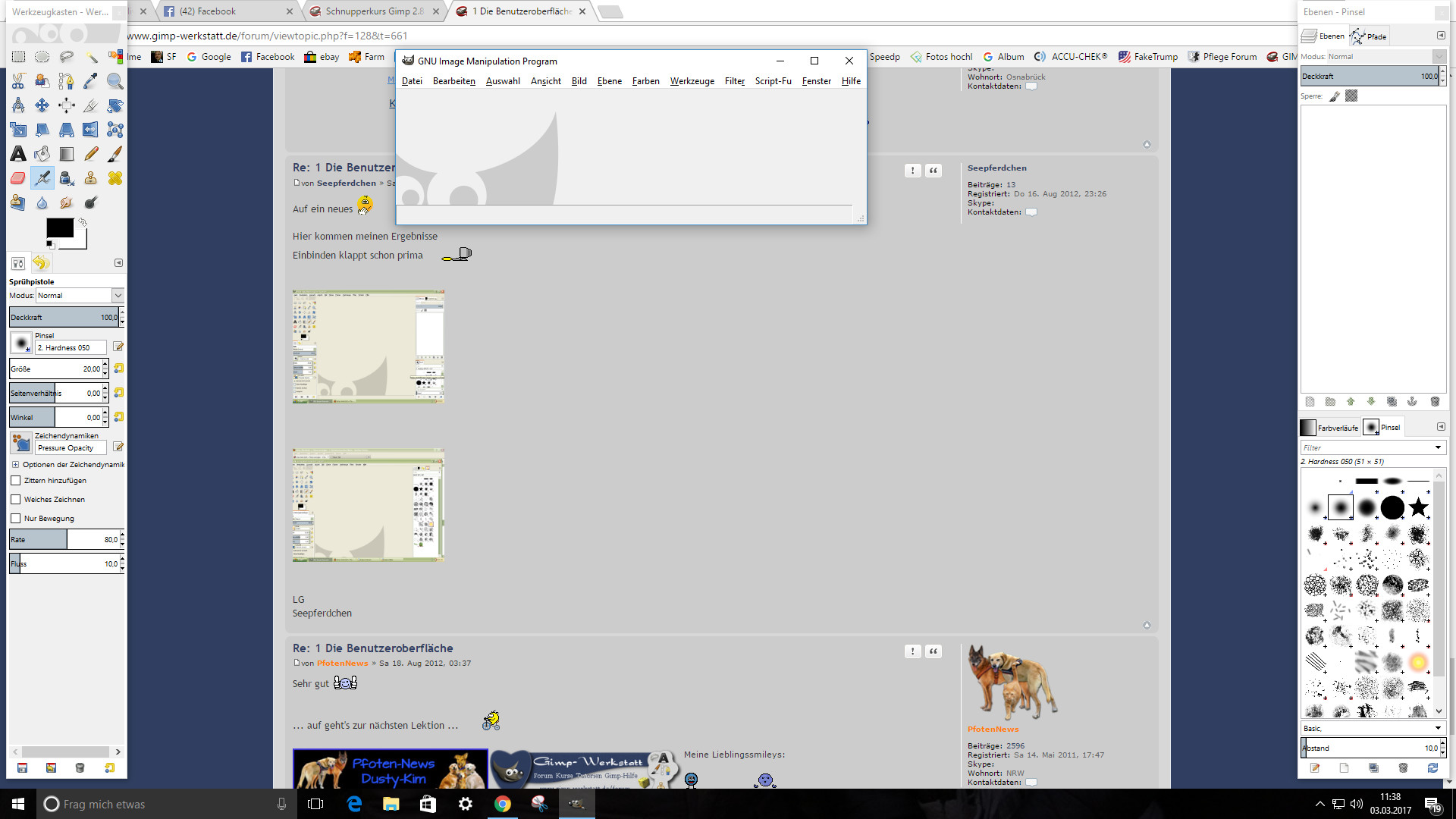1456x819 pixels.
Task: Check the Nur Bewegung option
Action: coord(16,519)
